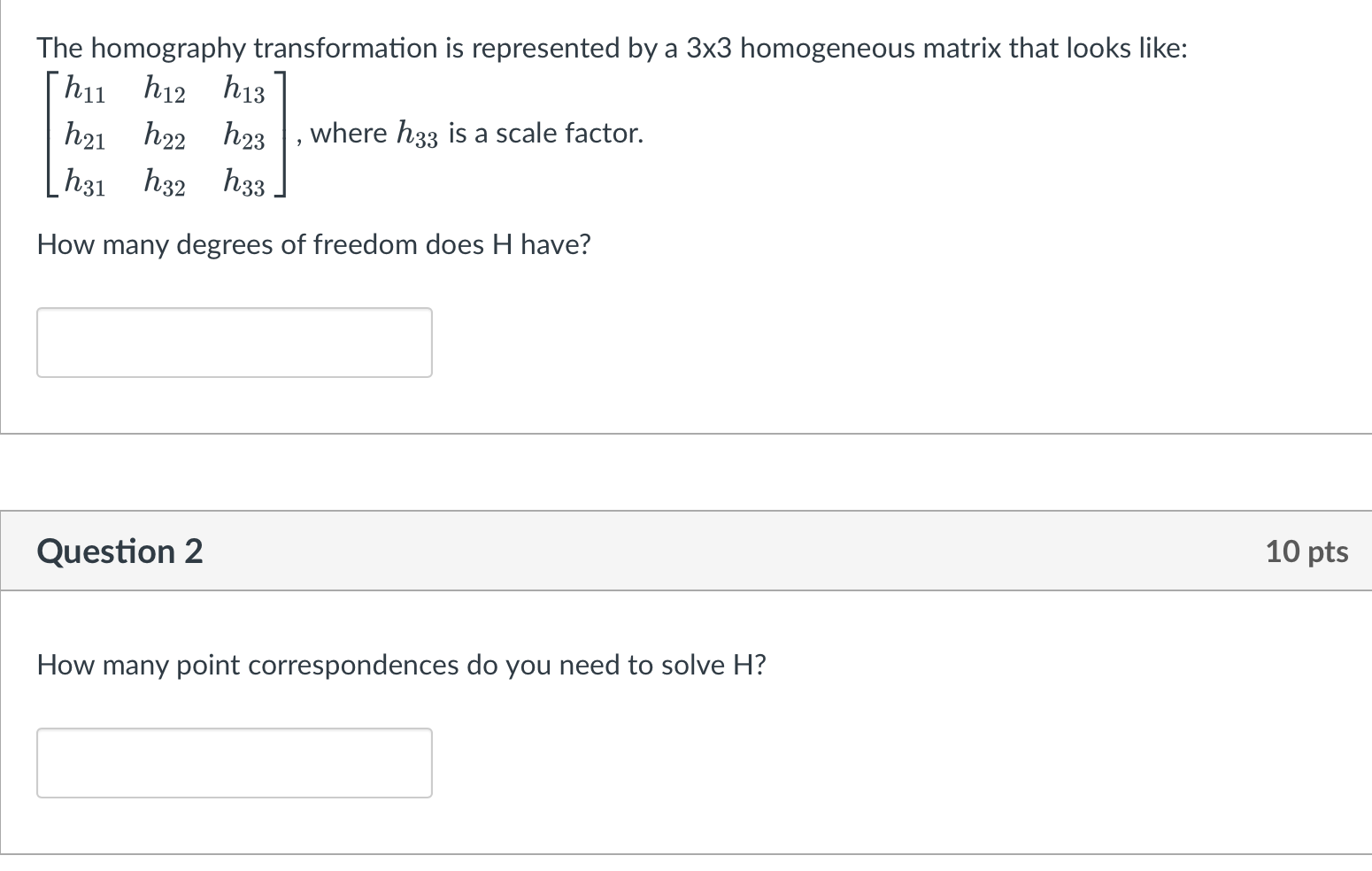The width and height of the screenshot is (1372, 871).
Task: Select the homography matrix display
Action: 164,135
